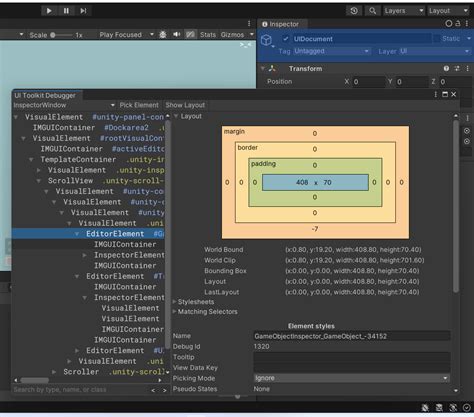Screen dimensions: 474x417
Task: Mute audio with the speaker icon
Action: pos(176,35)
